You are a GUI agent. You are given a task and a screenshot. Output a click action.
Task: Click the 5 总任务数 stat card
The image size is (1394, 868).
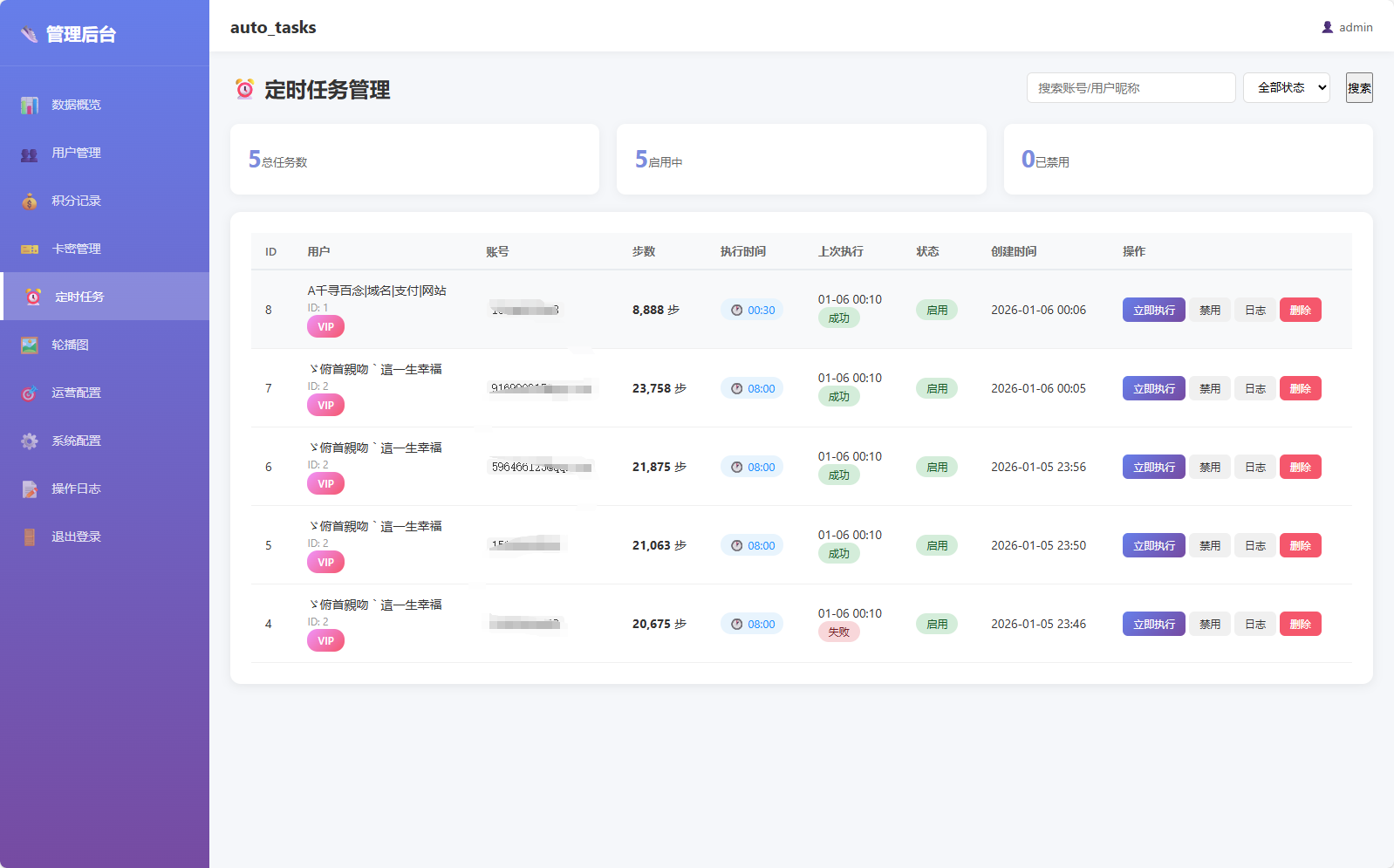tap(414, 159)
